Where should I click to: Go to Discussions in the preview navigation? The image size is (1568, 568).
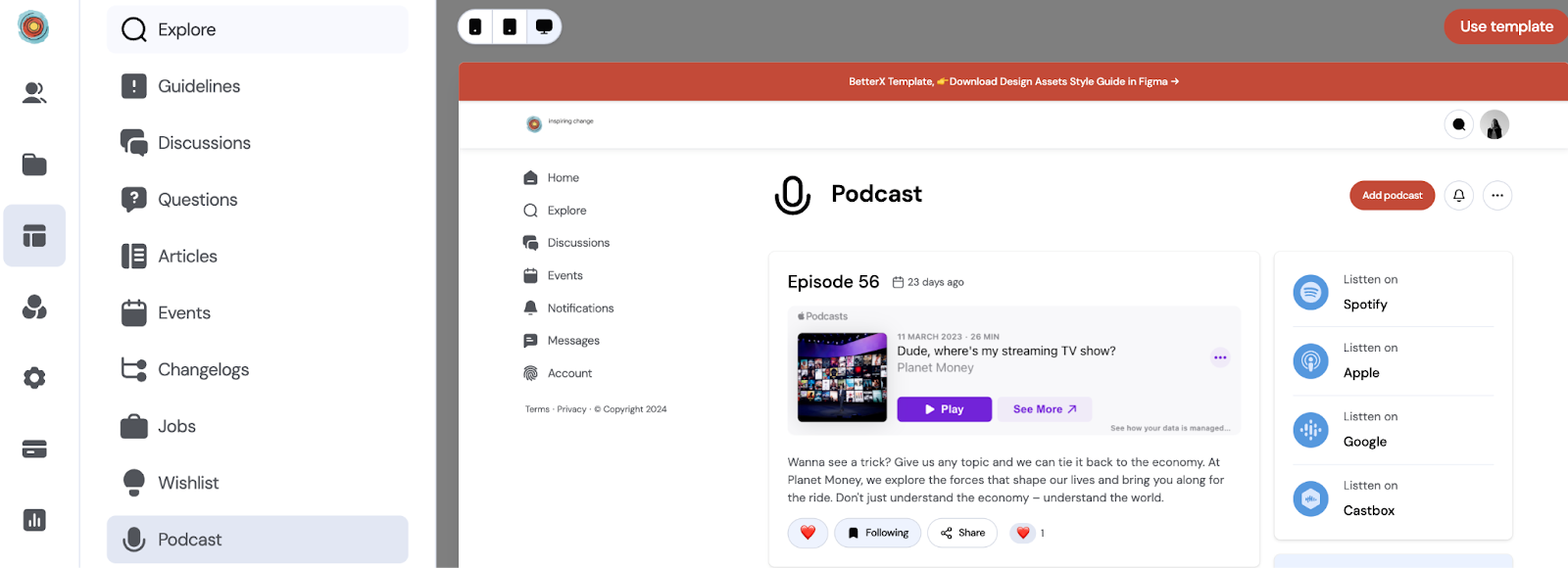point(566,243)
